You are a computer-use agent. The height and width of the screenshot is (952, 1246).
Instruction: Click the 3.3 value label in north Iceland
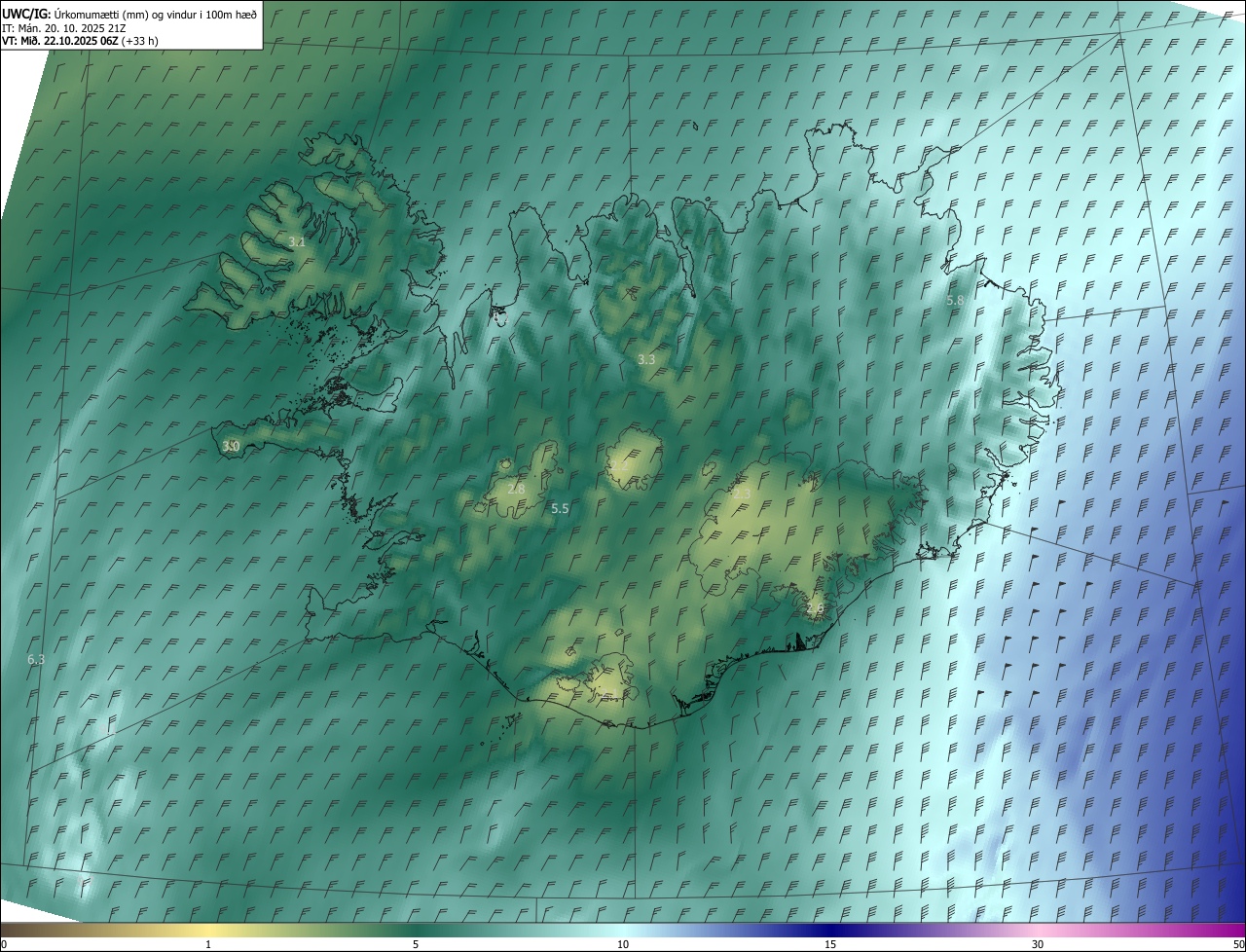click(646, 359)
